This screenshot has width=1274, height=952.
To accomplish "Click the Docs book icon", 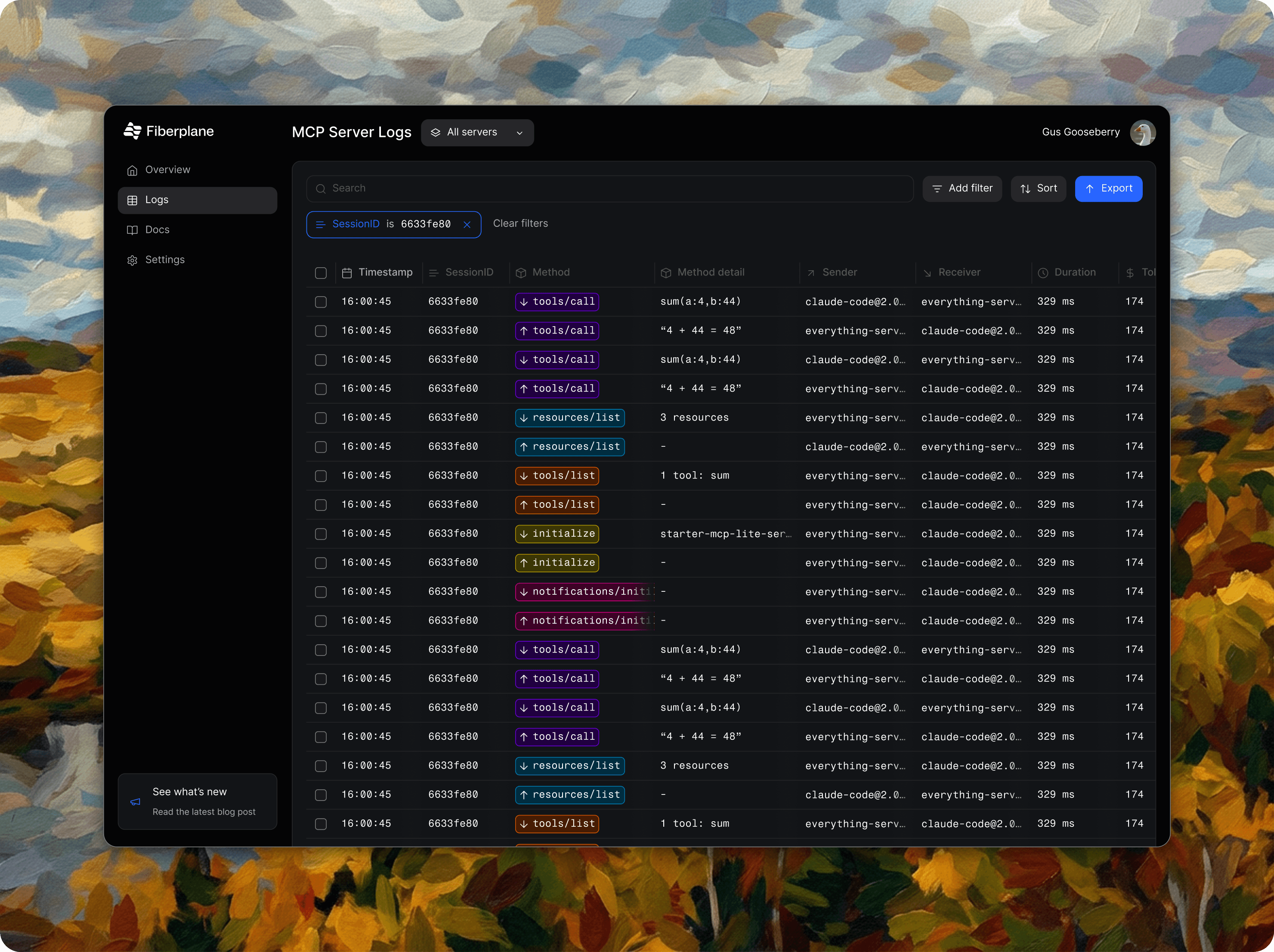I will coord(132,230).
